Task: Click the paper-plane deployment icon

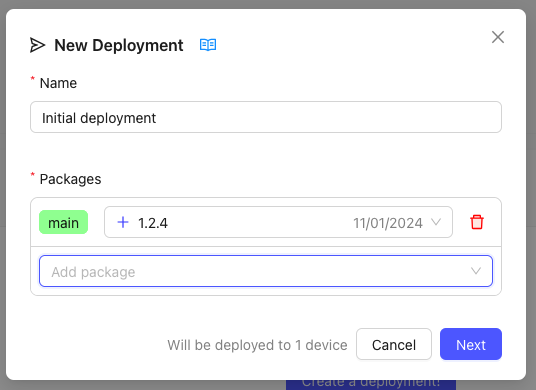Action: point(37,45)
